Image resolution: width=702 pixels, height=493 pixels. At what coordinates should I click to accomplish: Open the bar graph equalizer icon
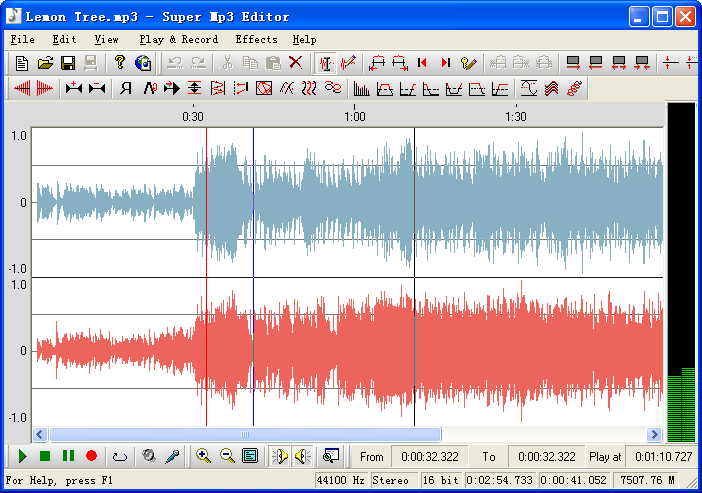click(361, 89)
